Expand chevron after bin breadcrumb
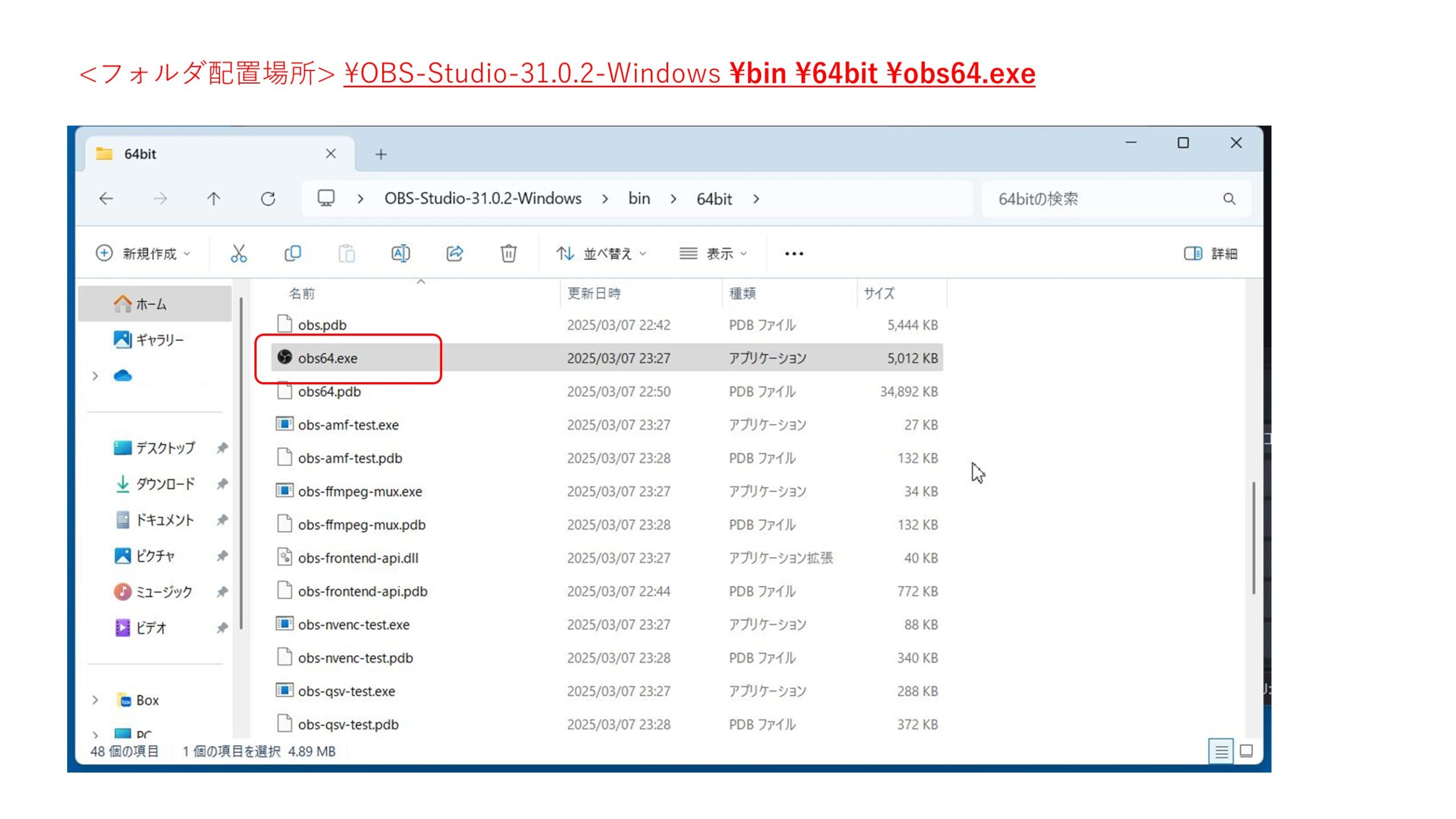The height and width of the screenshot is (819, 1456). tap(673, 199)
